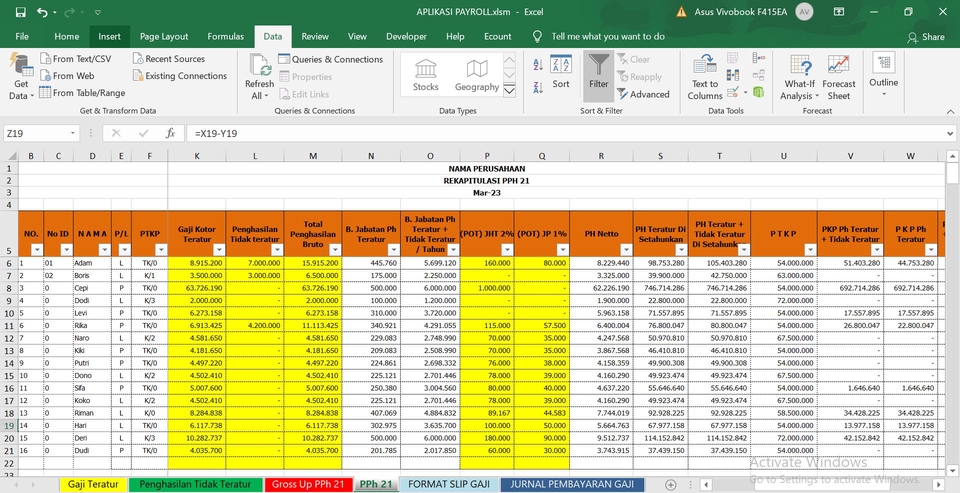Click Customize Quick Access Toolbar arrow
Image resolution: width=960 pixels, height=493 pixels.
97,12
